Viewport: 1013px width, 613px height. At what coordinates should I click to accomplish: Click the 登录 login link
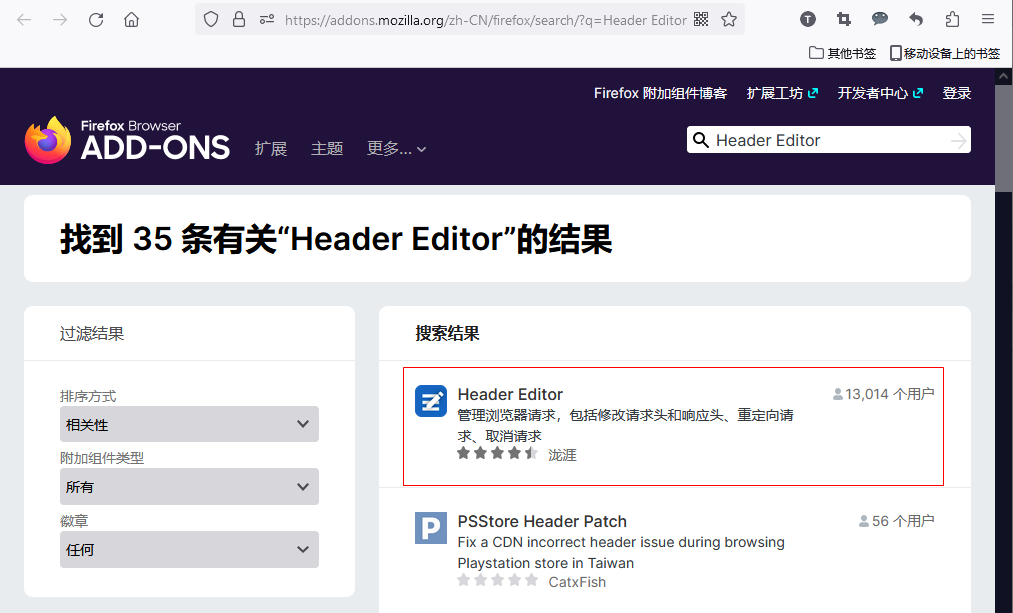click(957, 93)
